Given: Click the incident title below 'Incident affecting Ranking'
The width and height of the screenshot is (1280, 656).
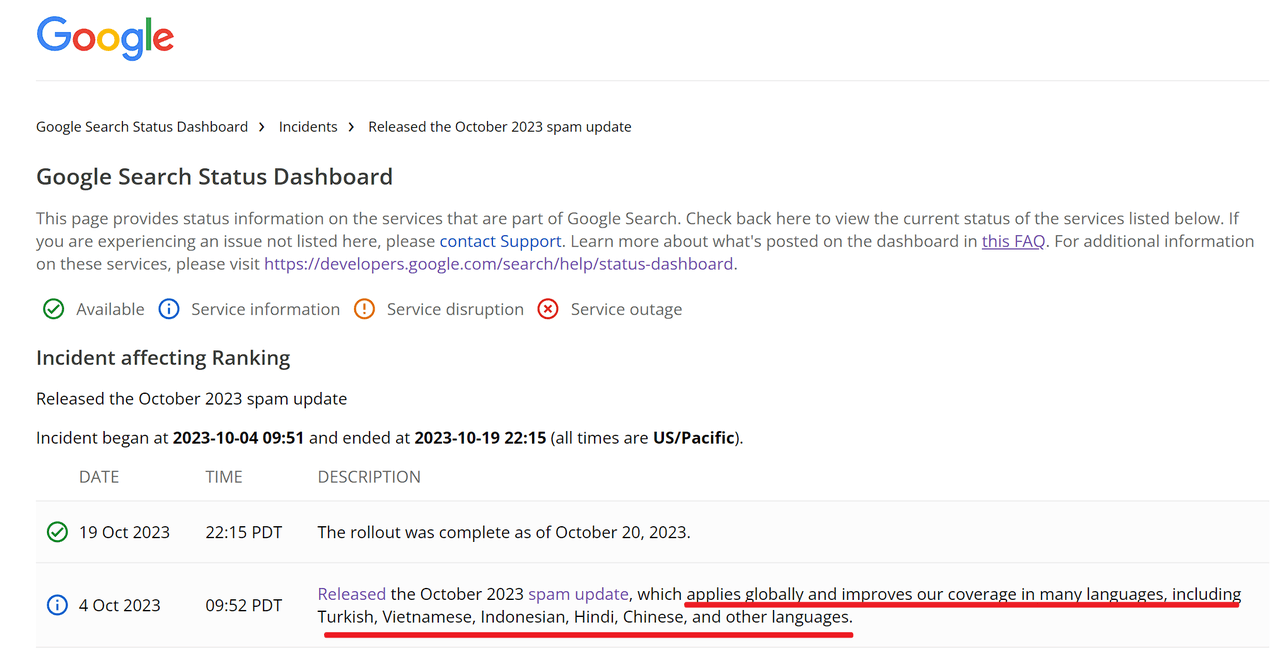Looking at the screenshot, I should click(192, 399).
